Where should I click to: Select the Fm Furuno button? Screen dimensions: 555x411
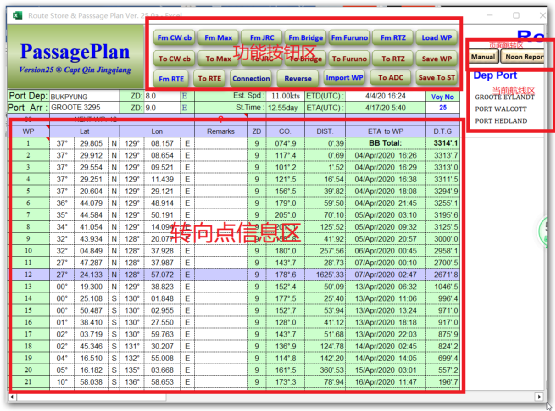click(x=349, y=38)
